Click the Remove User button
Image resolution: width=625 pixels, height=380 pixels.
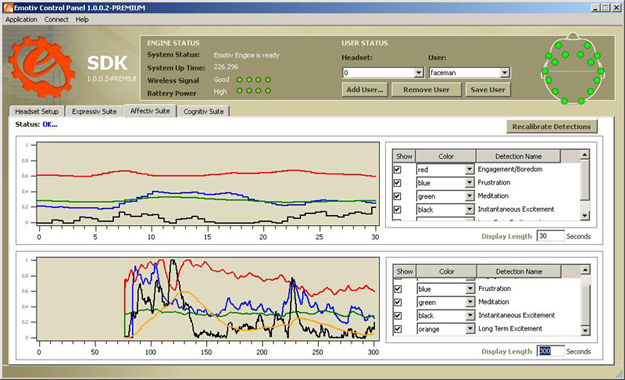426,90
